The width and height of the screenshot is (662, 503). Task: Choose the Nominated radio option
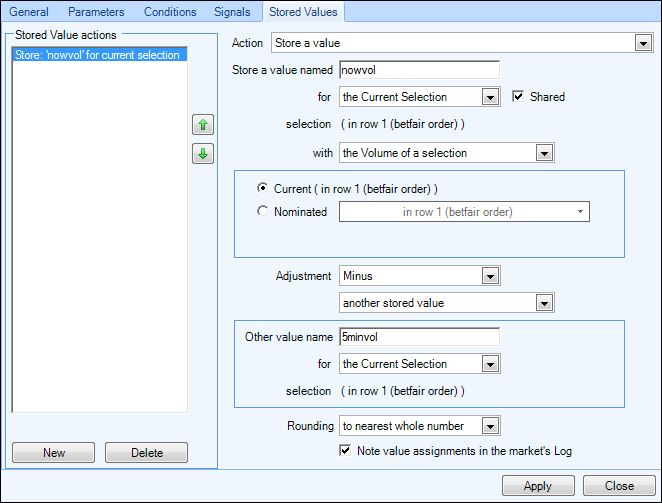pos(262,210)
